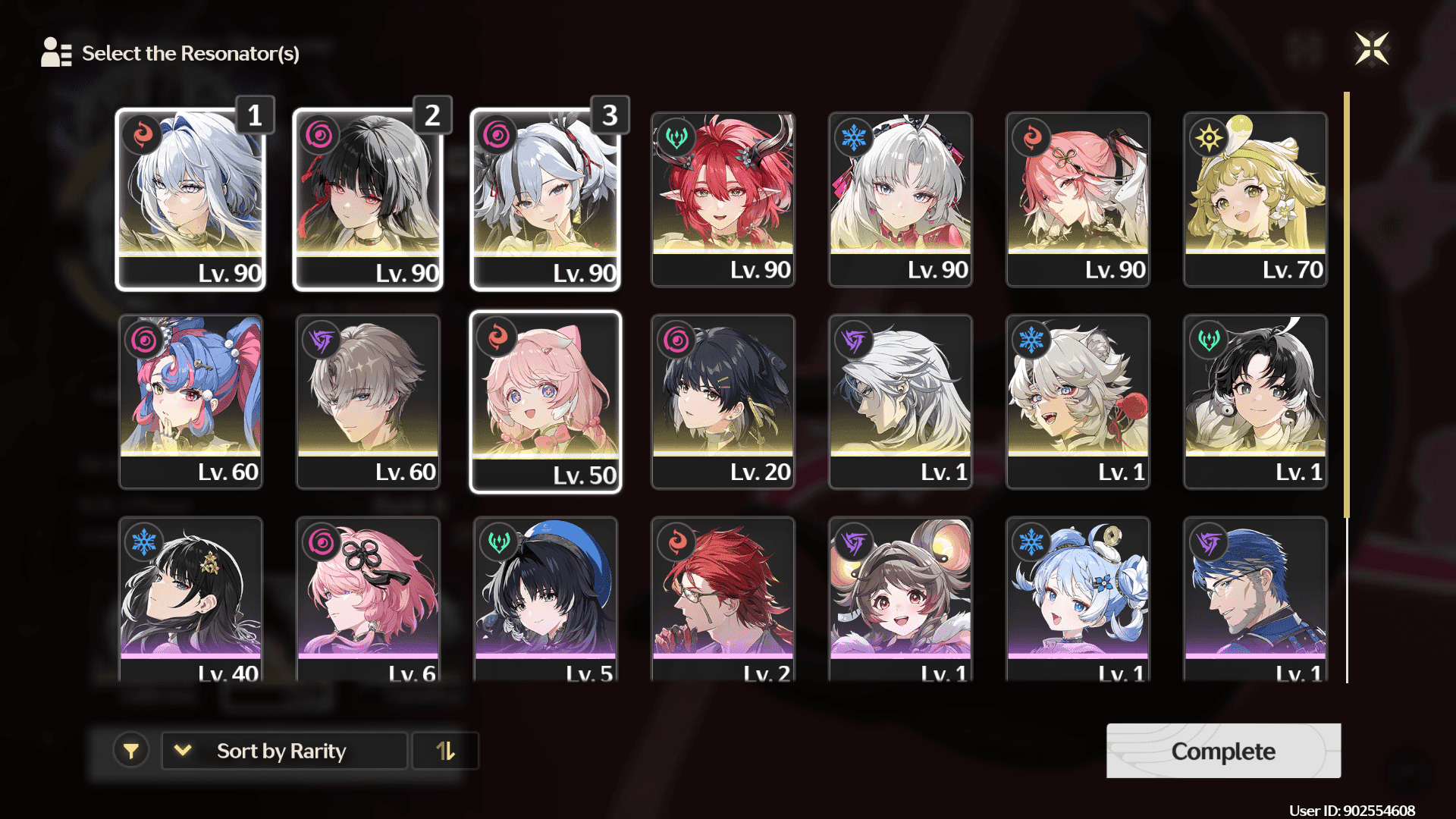Select the blue-haired twin-tail Lv. 60 resonator
Screen dimensions: 1456x819
tap(190, 402)
